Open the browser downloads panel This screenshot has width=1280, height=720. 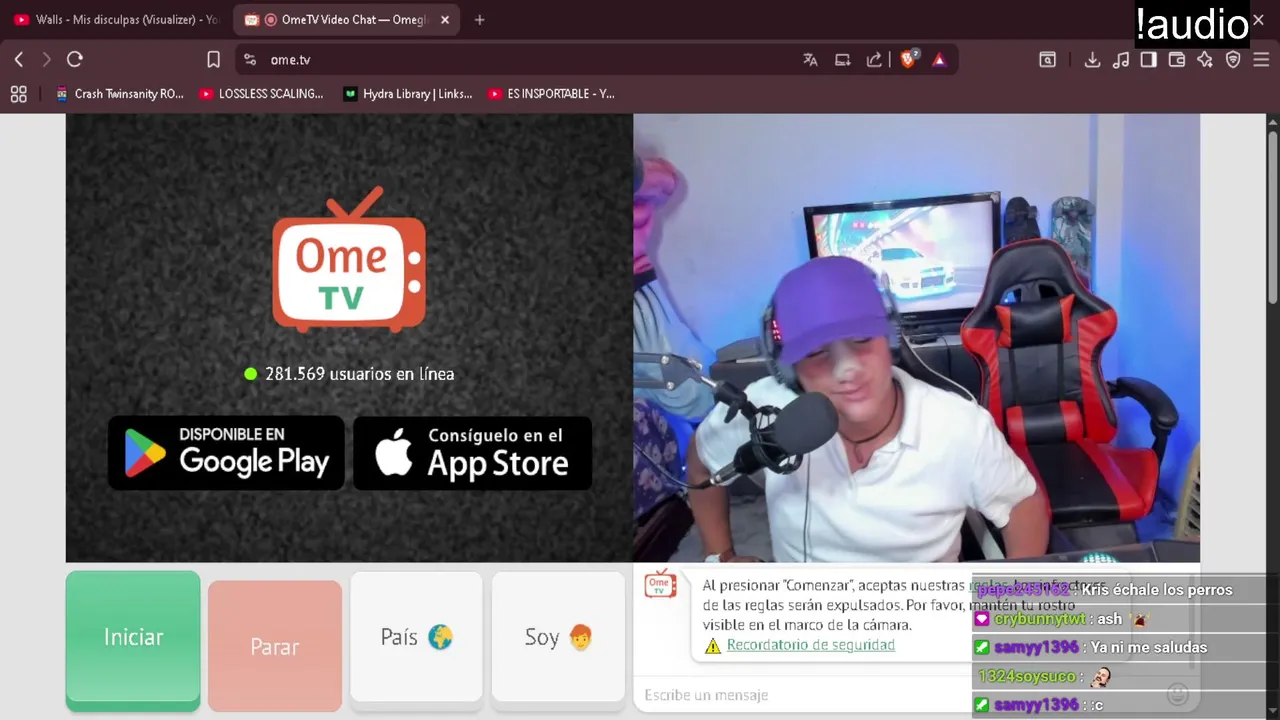coord(1092,60)
